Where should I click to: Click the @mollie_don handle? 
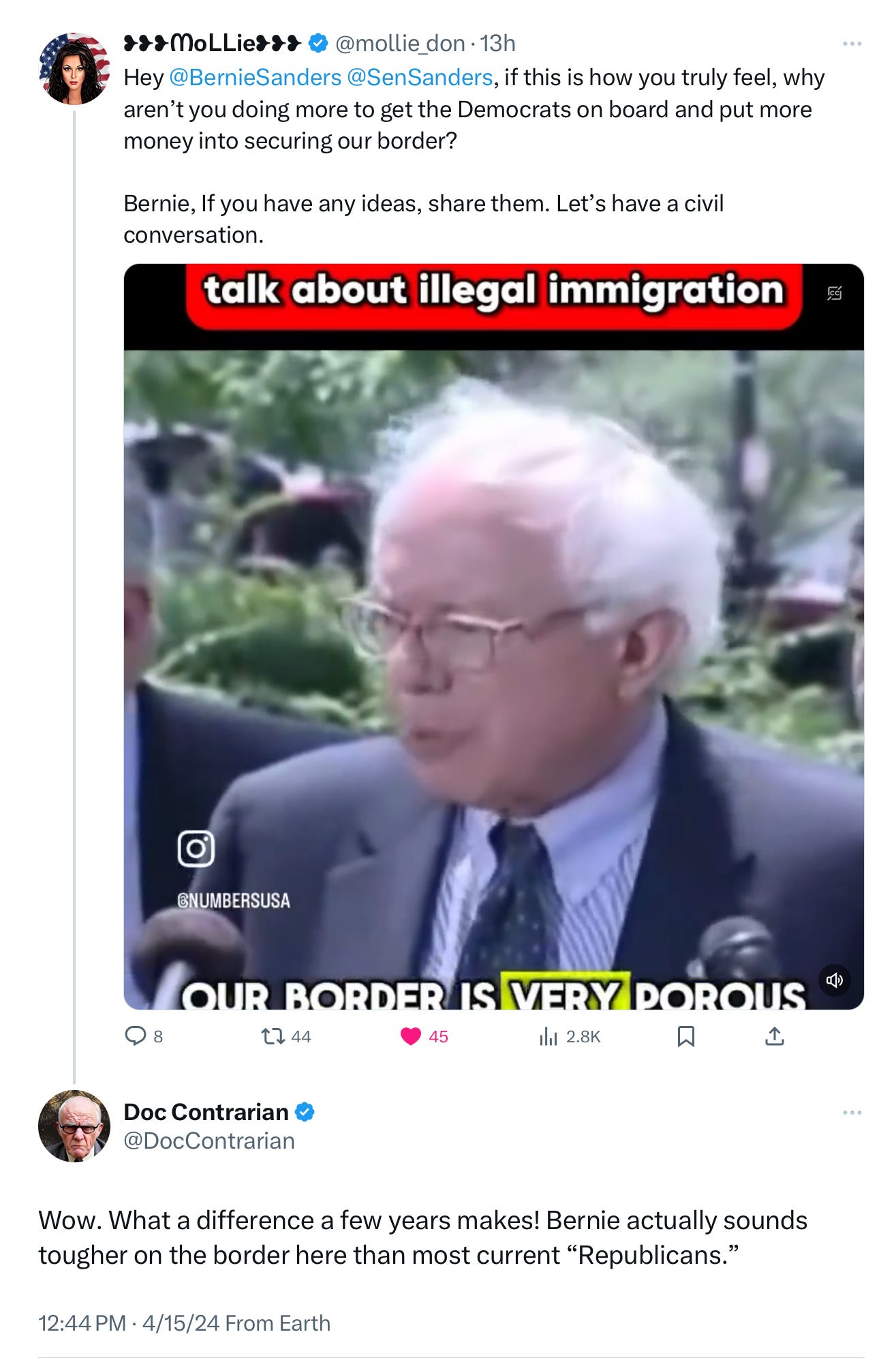(x=400, y=44)
